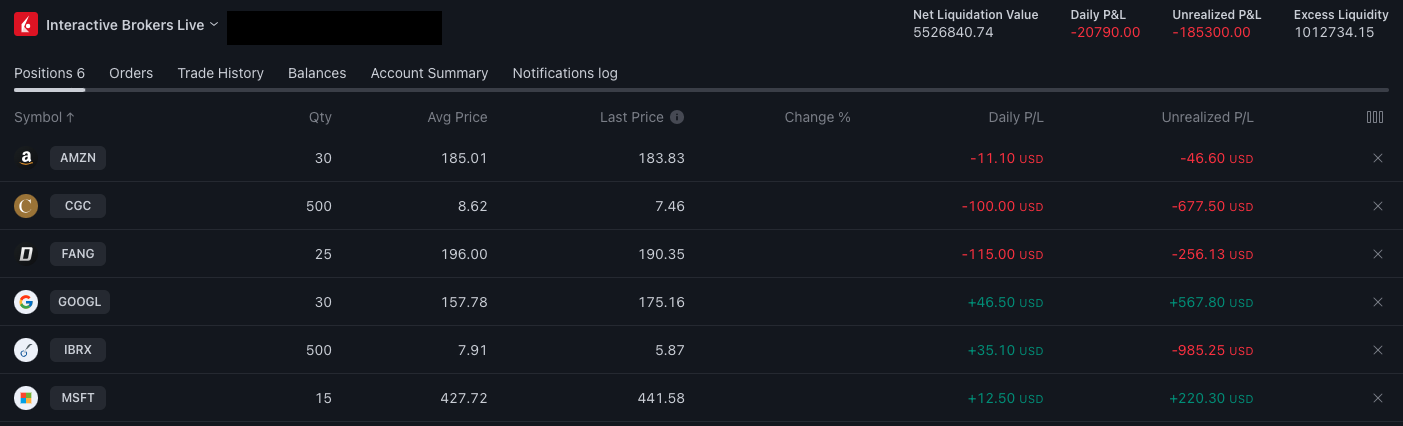Click the IBRX company logo icon
The image size is (1403, 426).
tap(26, 350)
